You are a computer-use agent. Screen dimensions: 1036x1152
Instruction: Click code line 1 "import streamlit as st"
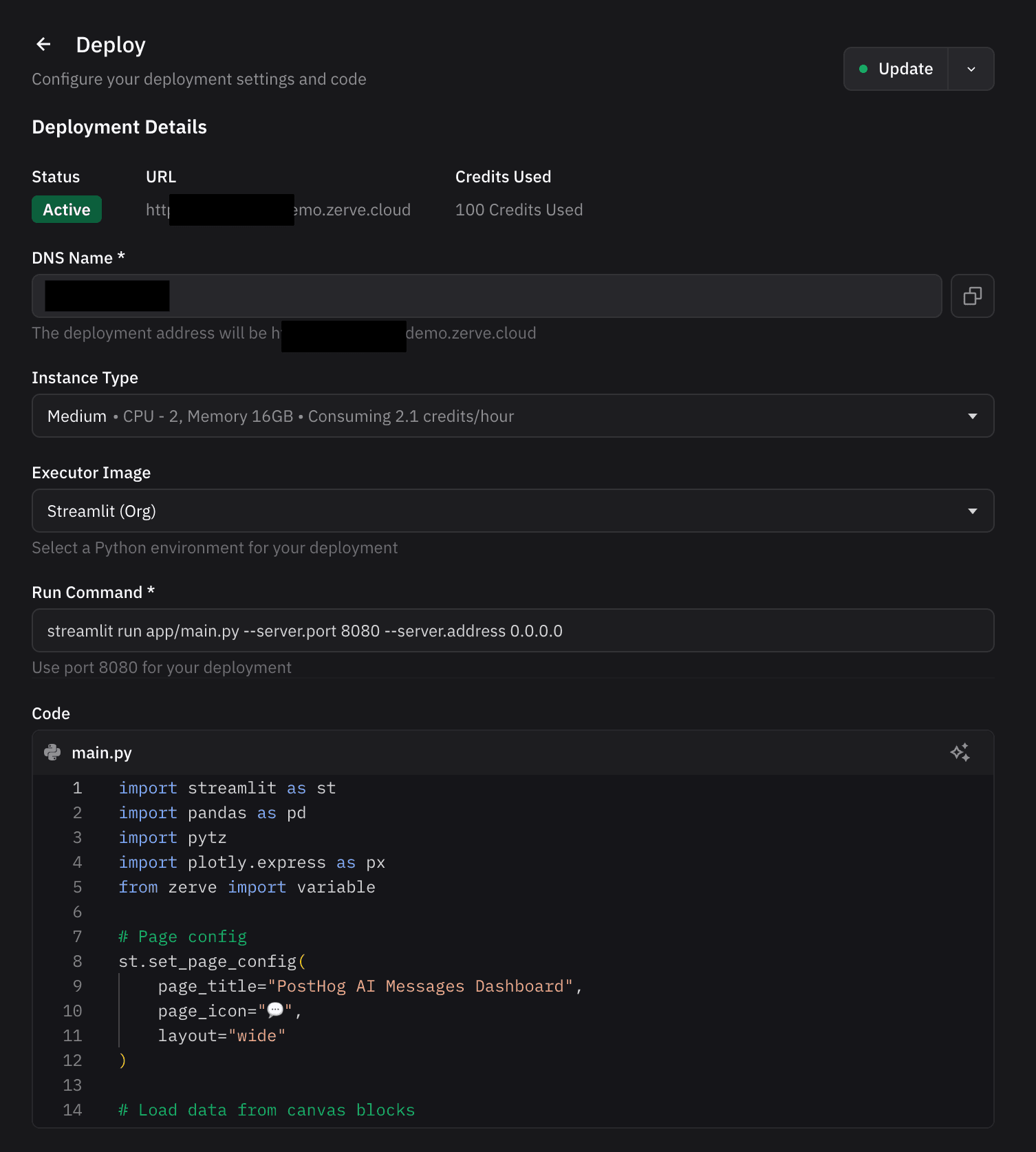click(x=227, y=788)
